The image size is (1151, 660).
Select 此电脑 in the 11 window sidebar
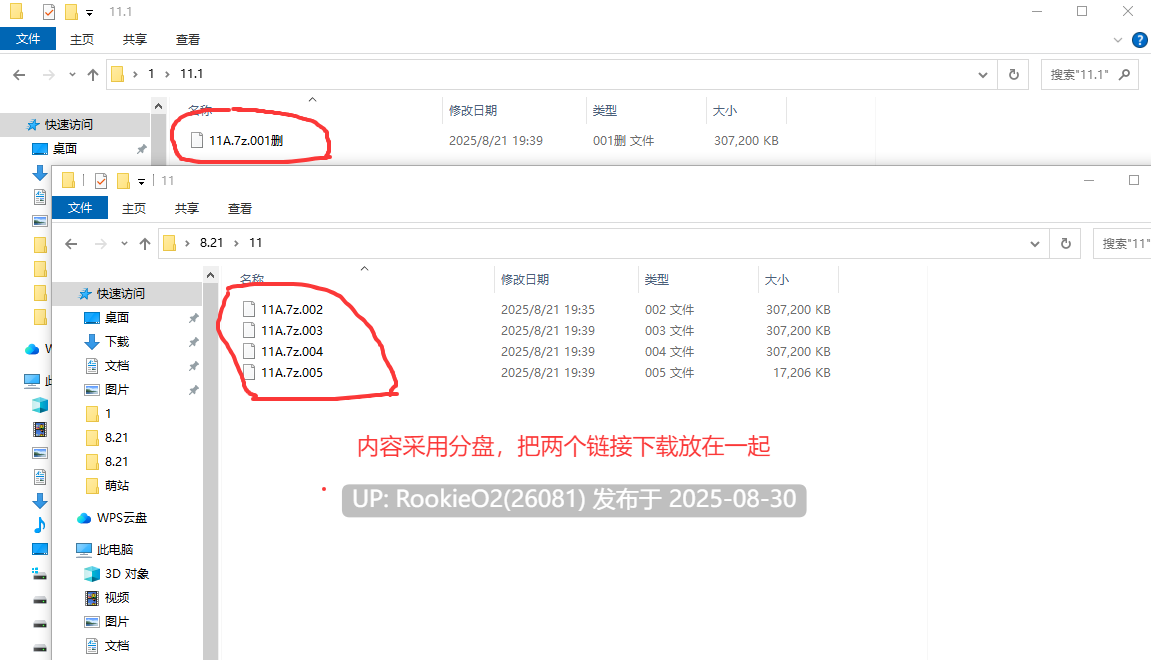(x=115, y=549)
